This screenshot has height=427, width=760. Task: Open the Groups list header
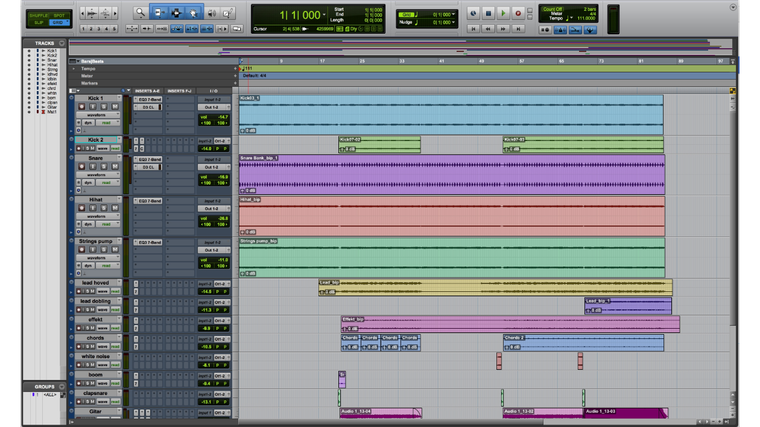45,386
